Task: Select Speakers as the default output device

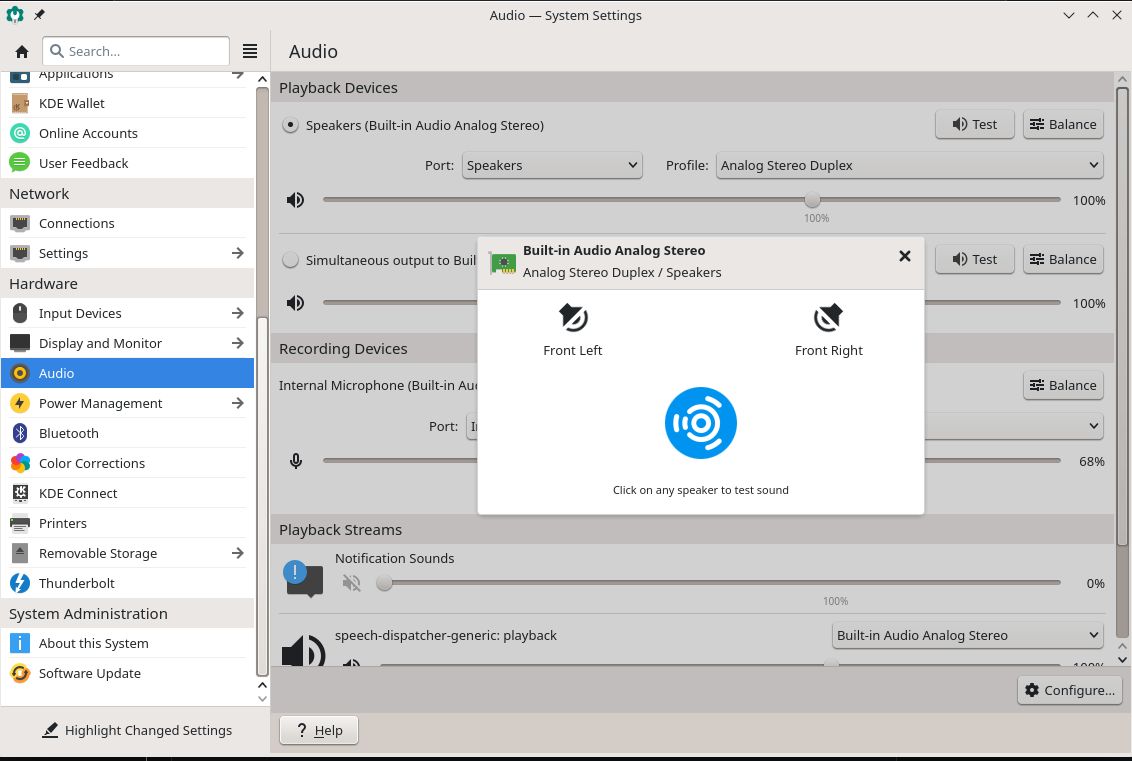Action: (x=290, y=125)
